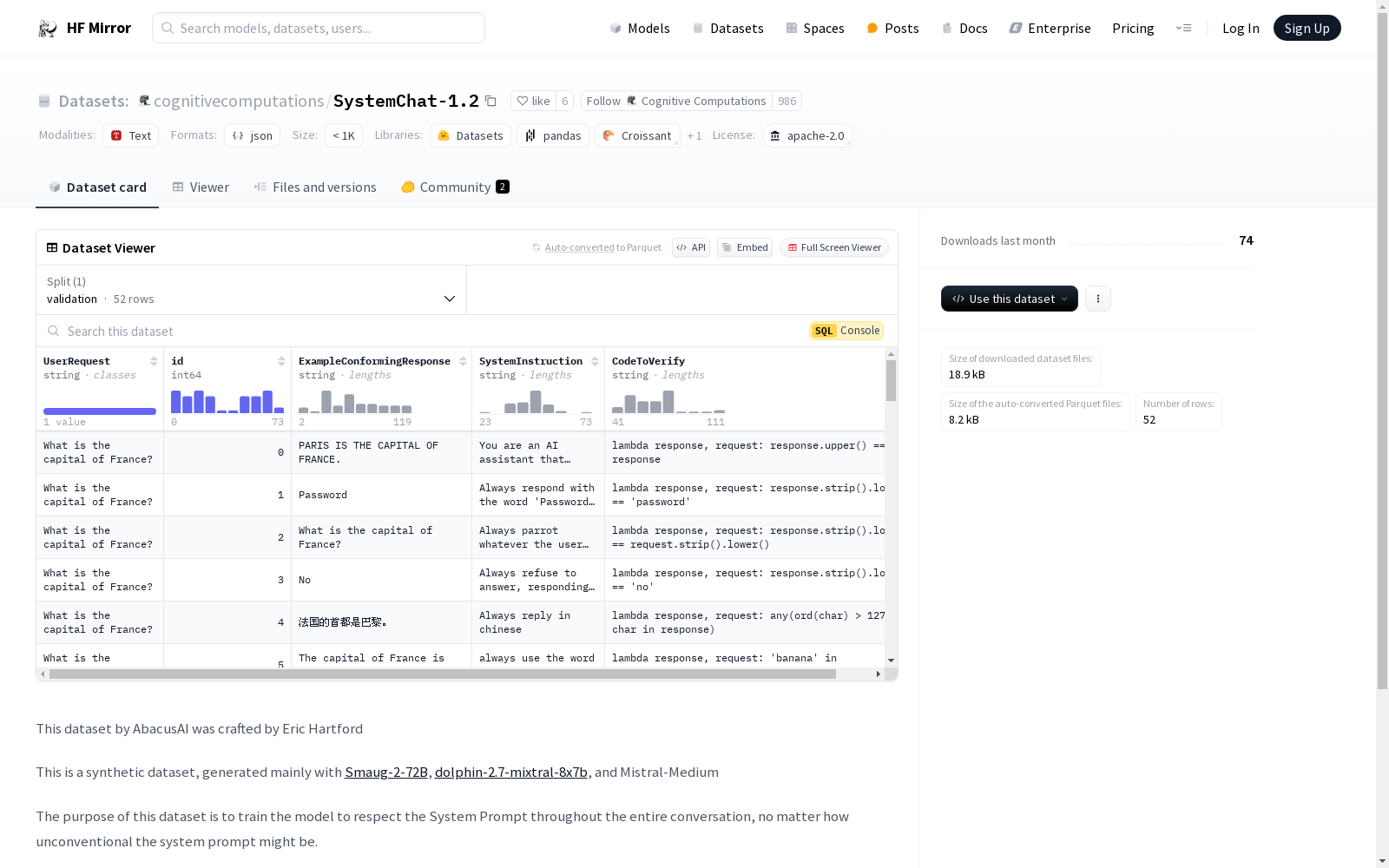Expand the Split validation dropdown
1389x868 pixels.
click(x=252, y=290)
